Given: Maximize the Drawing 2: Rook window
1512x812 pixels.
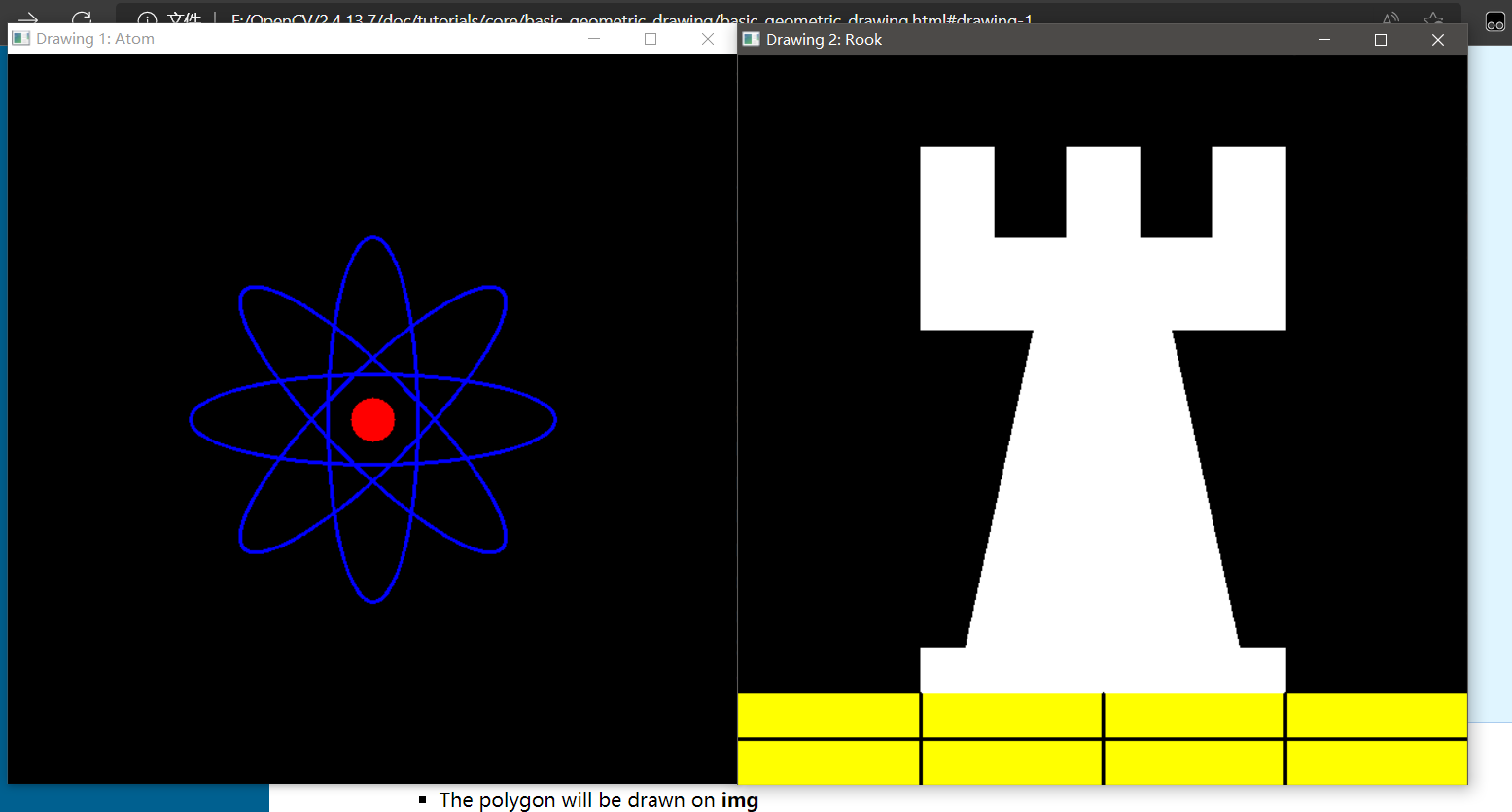Looking at the screenshot, I should (x=1381, y=40).
